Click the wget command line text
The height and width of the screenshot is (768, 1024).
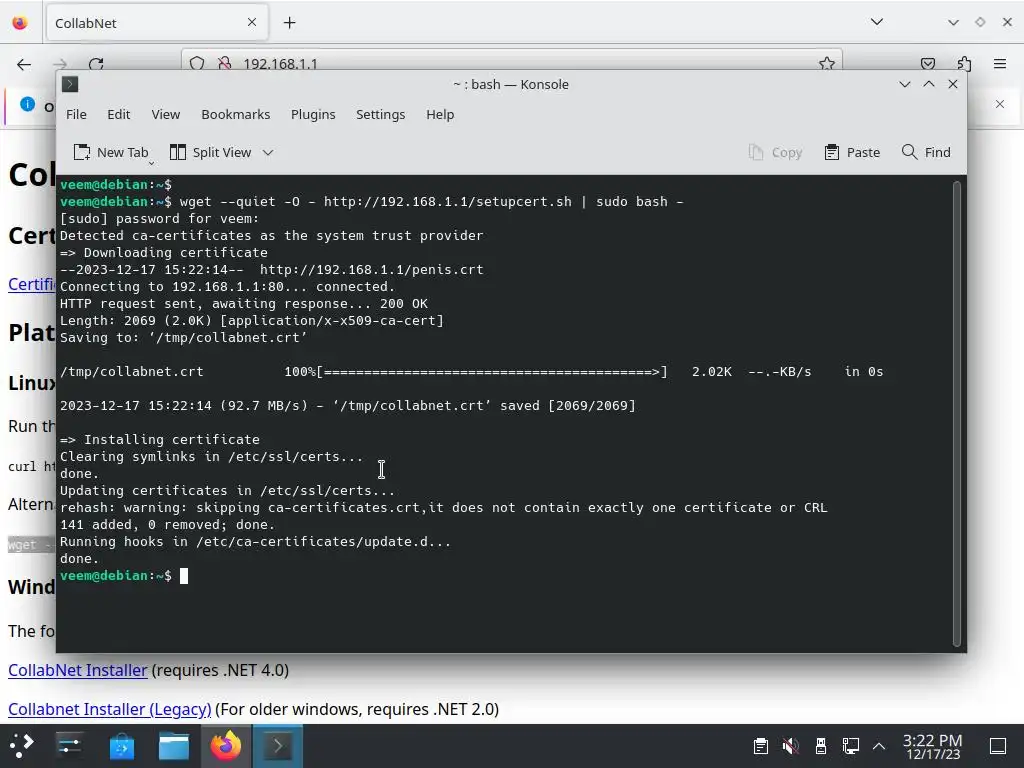point(431,202)
